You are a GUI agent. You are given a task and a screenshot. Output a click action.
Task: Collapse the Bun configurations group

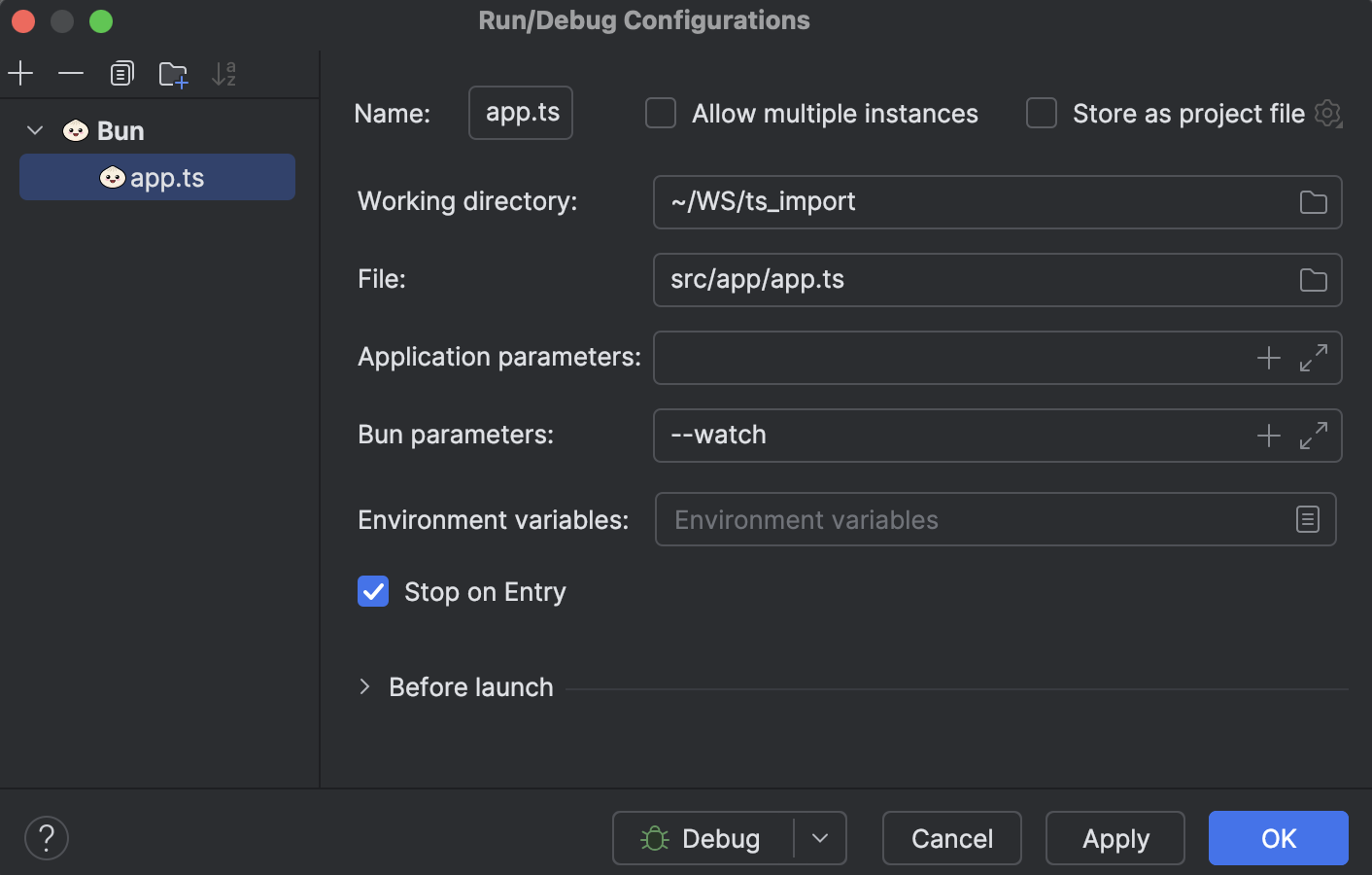pyautogui.click(x=35, y=130)
